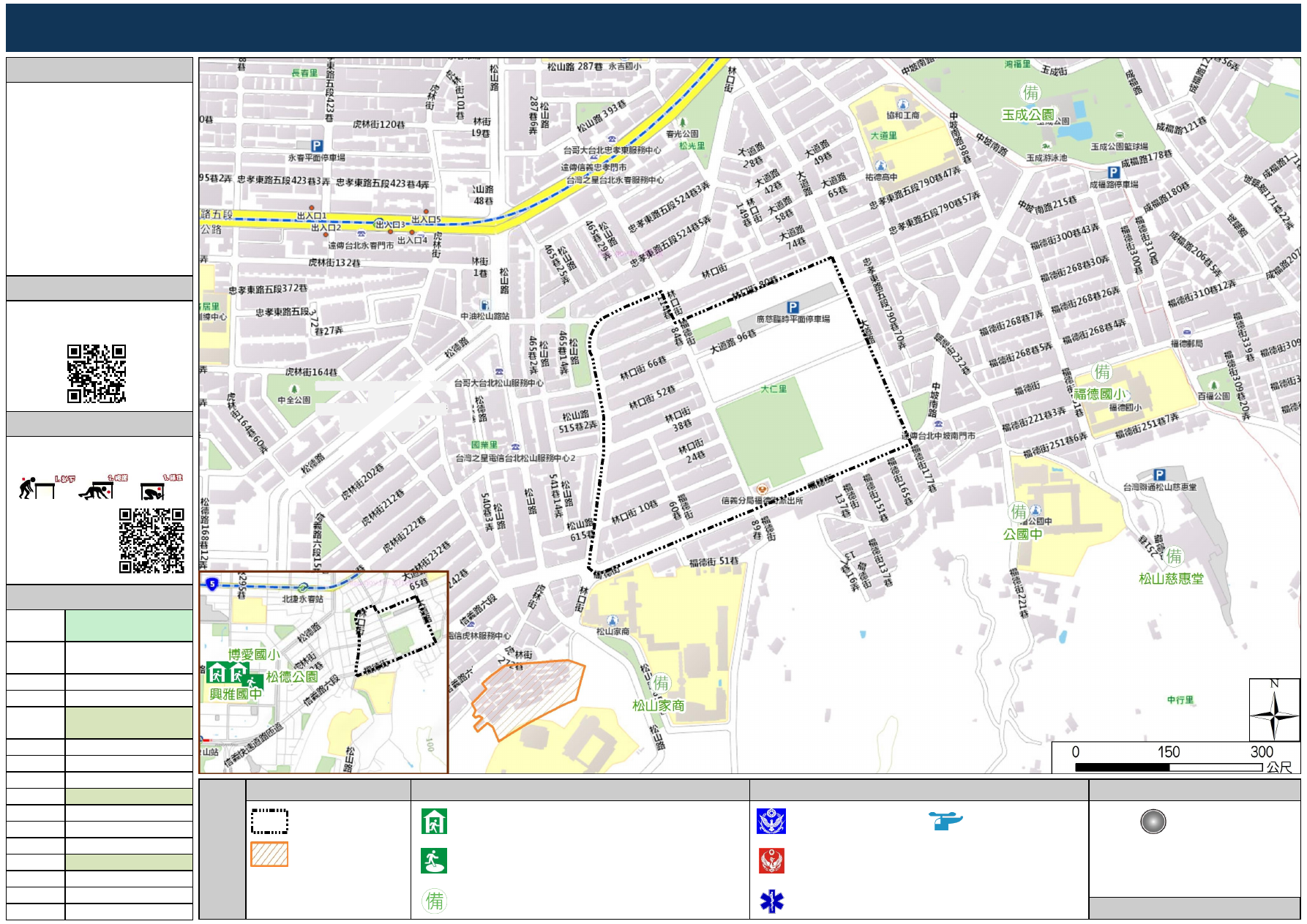Select the dashed boundary legend swatch
The height and width of the screenshot is (924, 1307).
click(x=269, y=821)
